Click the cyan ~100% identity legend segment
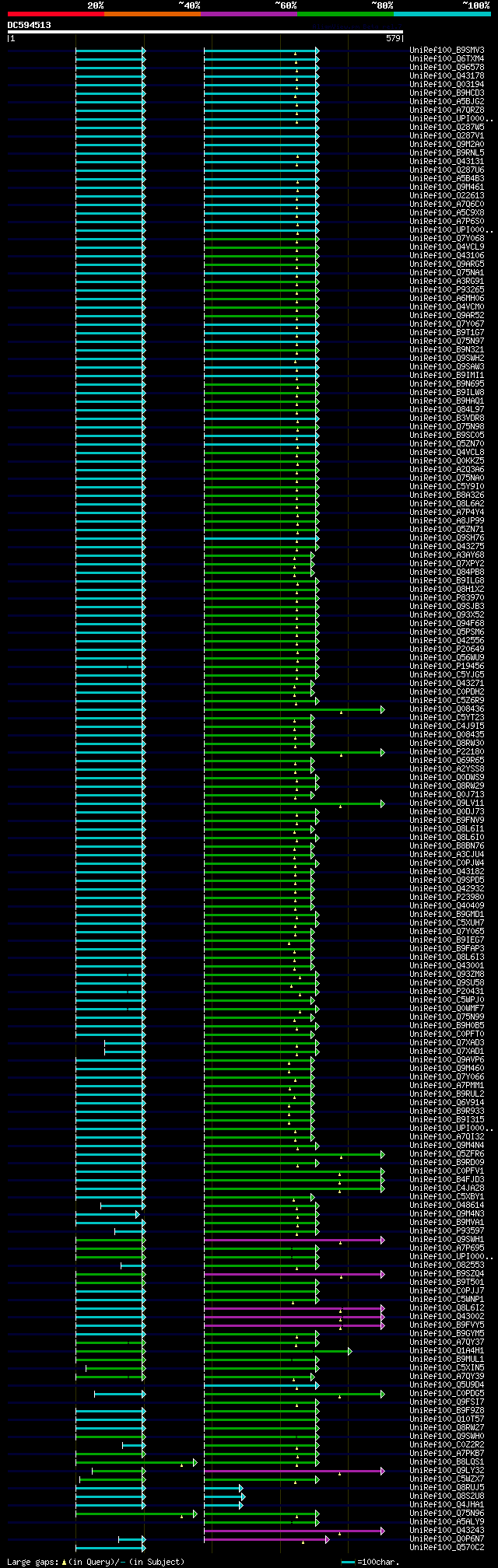The image size is (498, 1568). (442, 13)
